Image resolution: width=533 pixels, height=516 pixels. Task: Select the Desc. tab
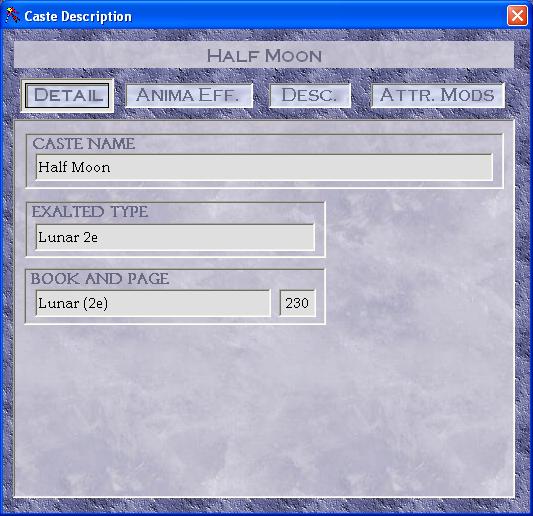coord(310,95)
